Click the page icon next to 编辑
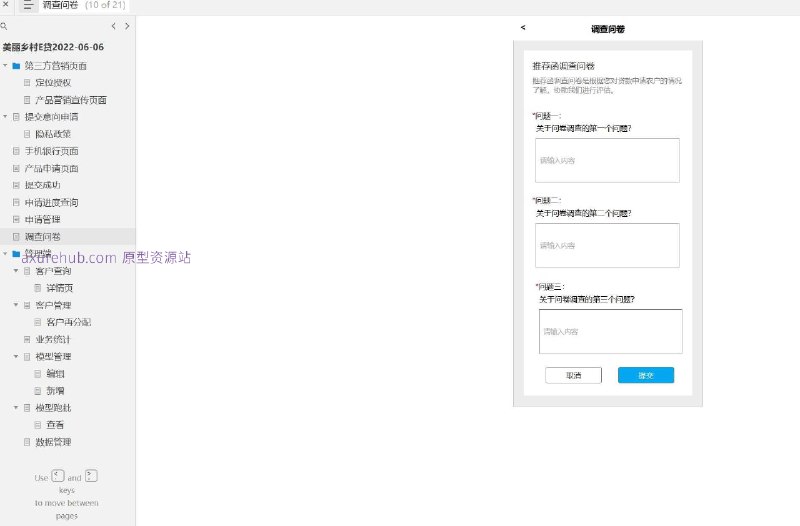The width and height of the screenshot is (800, 526). coord(38,373)
